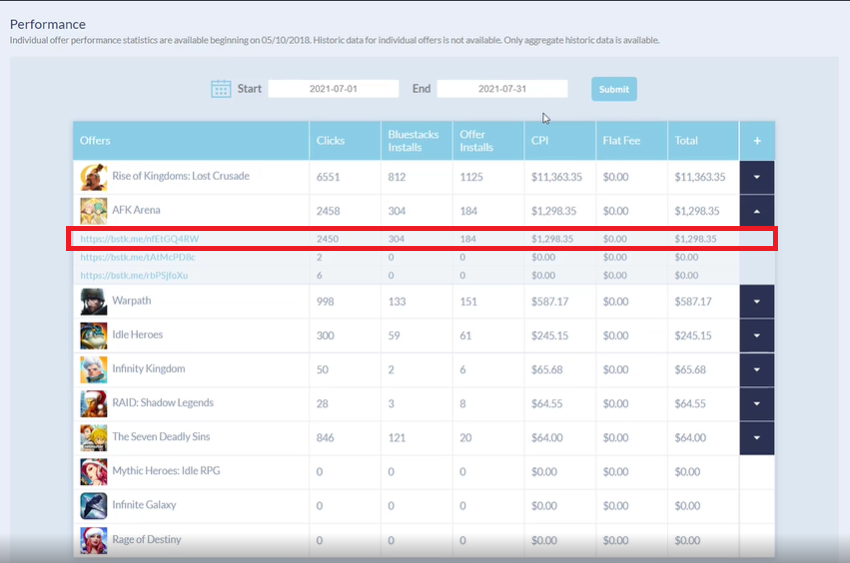Expand the Idle Heroes row
This screenshot has width=850, height=563.
click(x=757, y=335)
